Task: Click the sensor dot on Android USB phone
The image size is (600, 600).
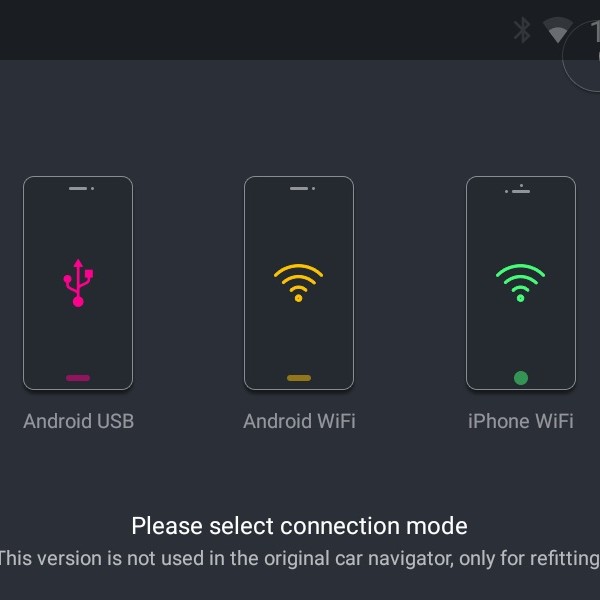Action: pyautogui.click(x=92, y=188)
